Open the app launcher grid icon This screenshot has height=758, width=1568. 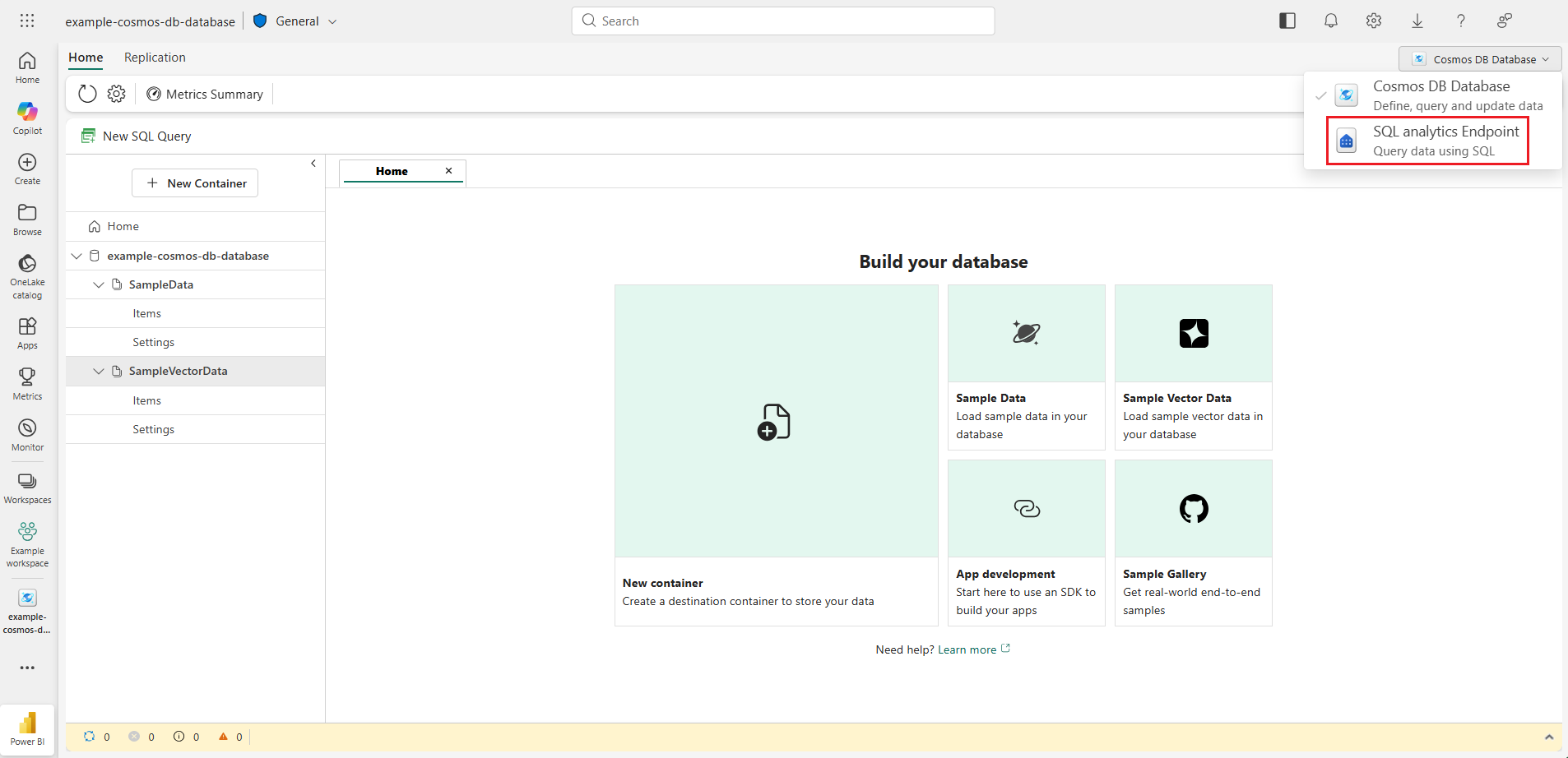(27, 21)
